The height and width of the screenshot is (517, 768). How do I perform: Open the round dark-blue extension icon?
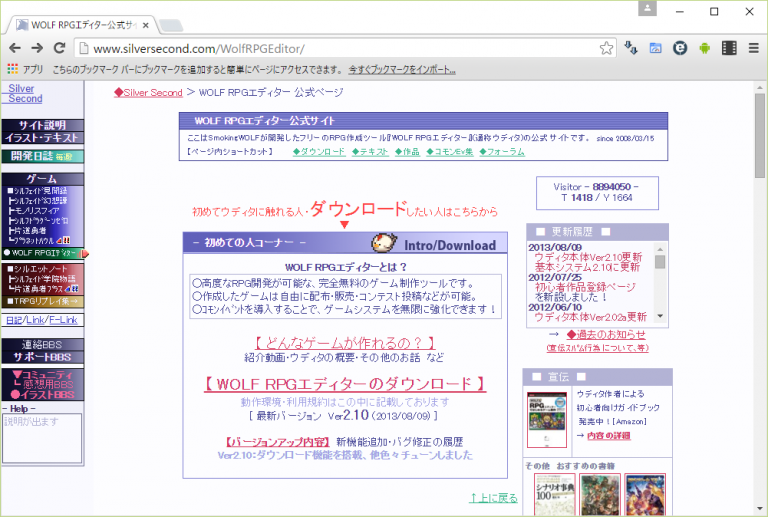680,48
